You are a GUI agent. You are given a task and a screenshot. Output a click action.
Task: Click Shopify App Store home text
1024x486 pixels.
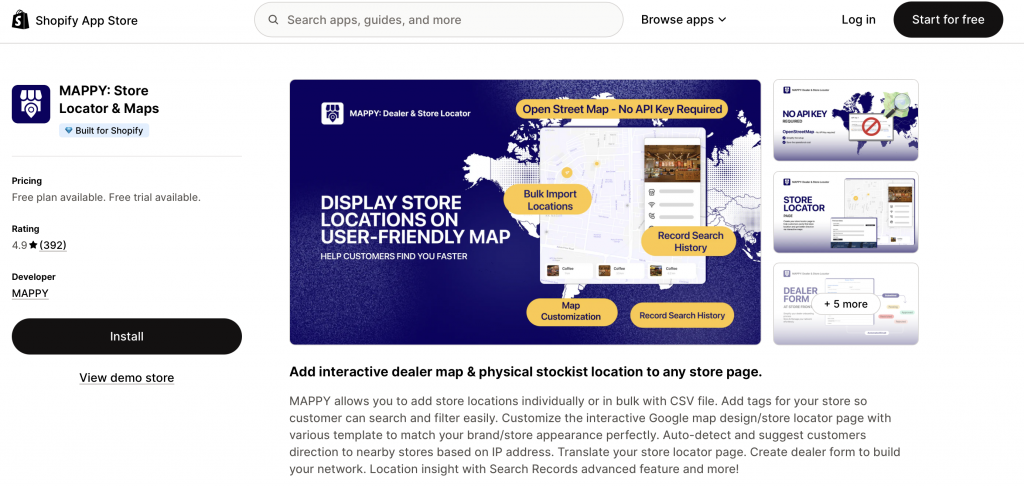point(86,20)
